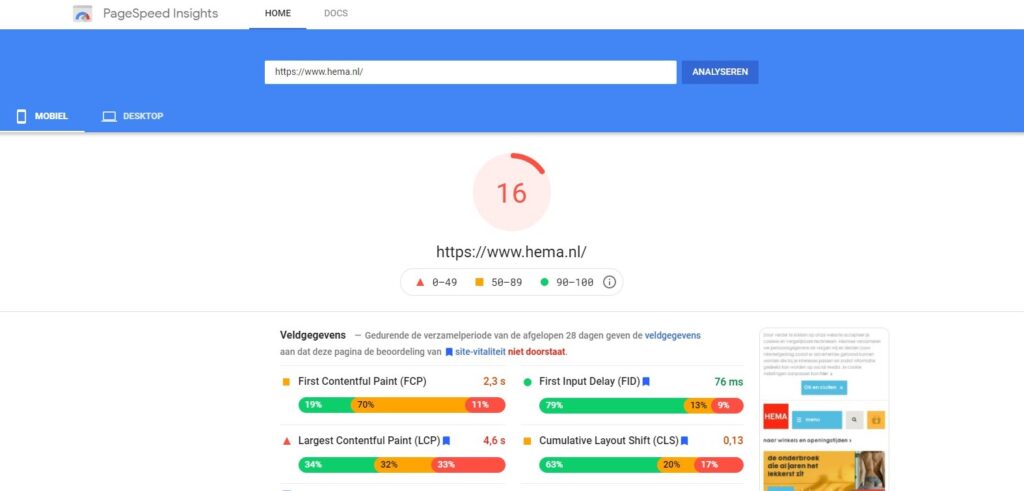Click the search icon in the preview

coord(854,420)
